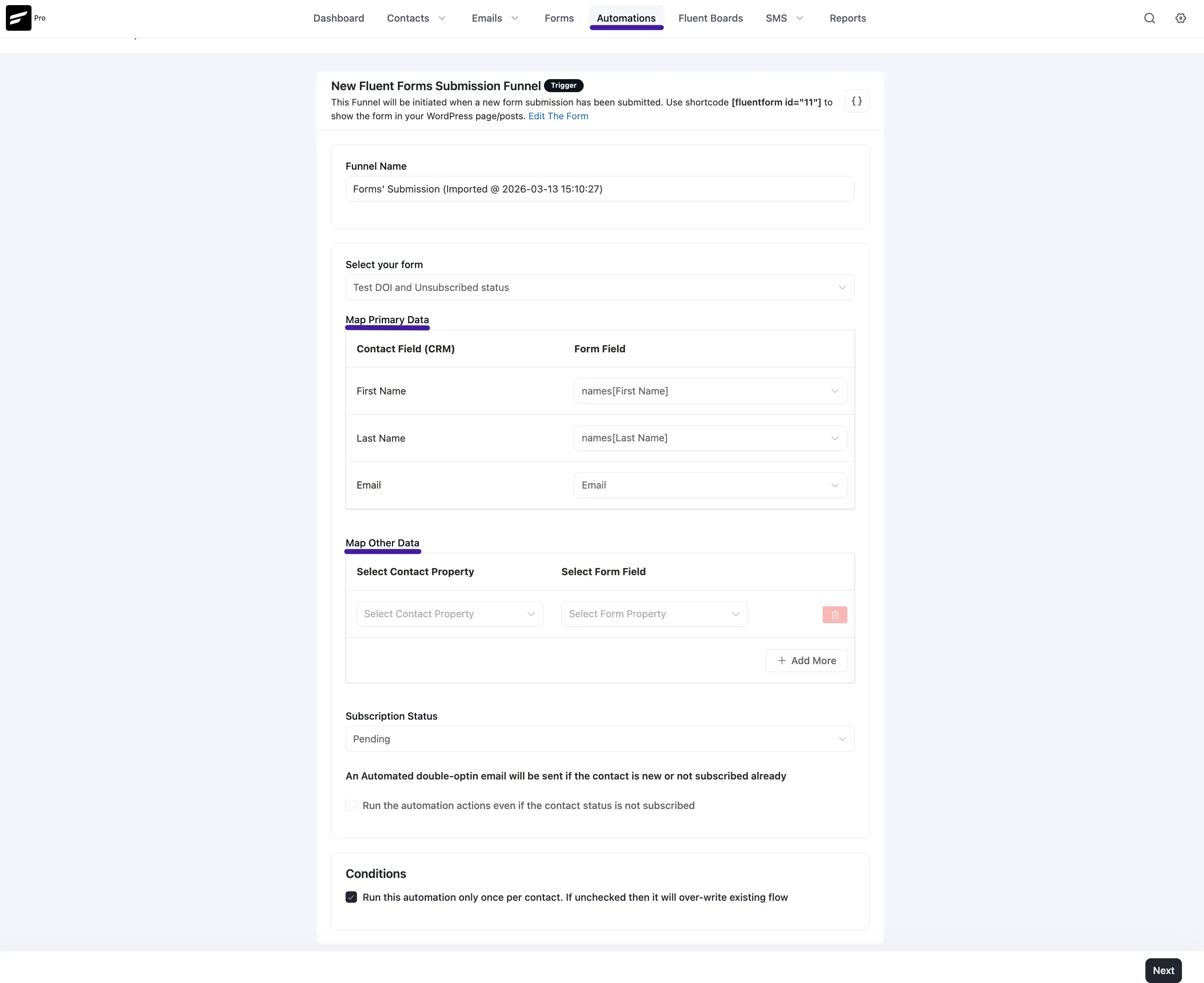The width and height of the screenshot is (1204, 983).
Task: Open Select Contact Property dropdown
Action: tap(449, 614)
